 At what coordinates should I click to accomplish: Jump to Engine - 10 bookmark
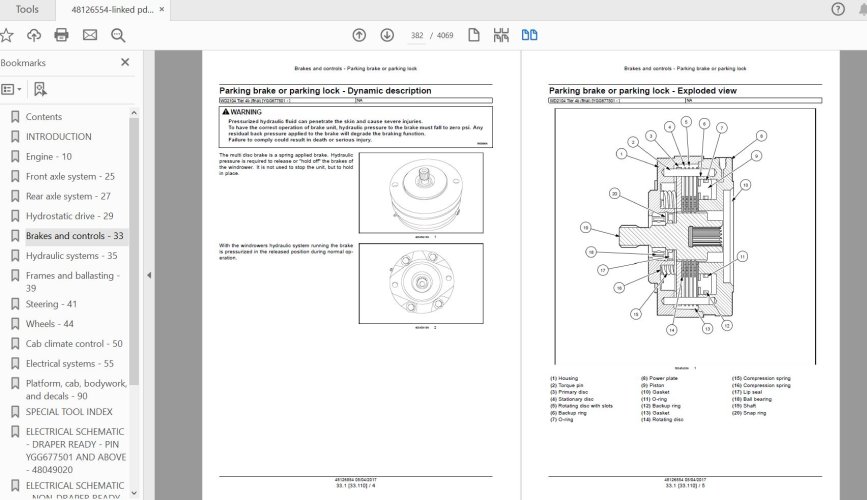point(49,157)
